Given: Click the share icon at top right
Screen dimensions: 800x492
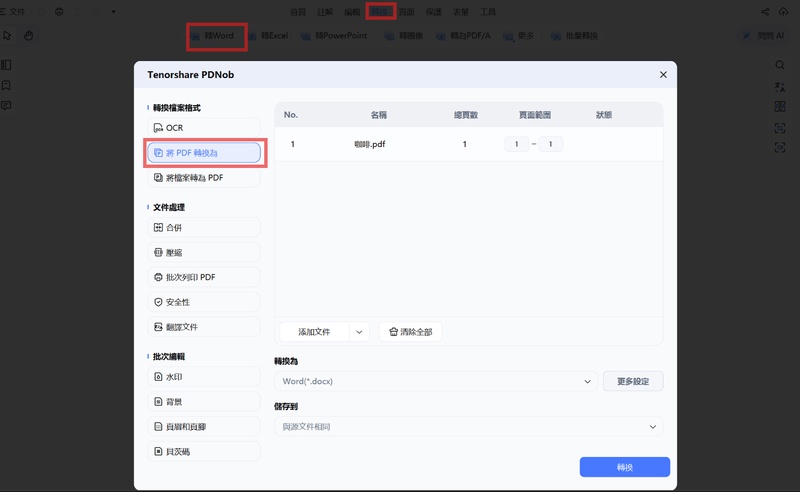Looking at the screenshot, I should click(x=765, y=11).
